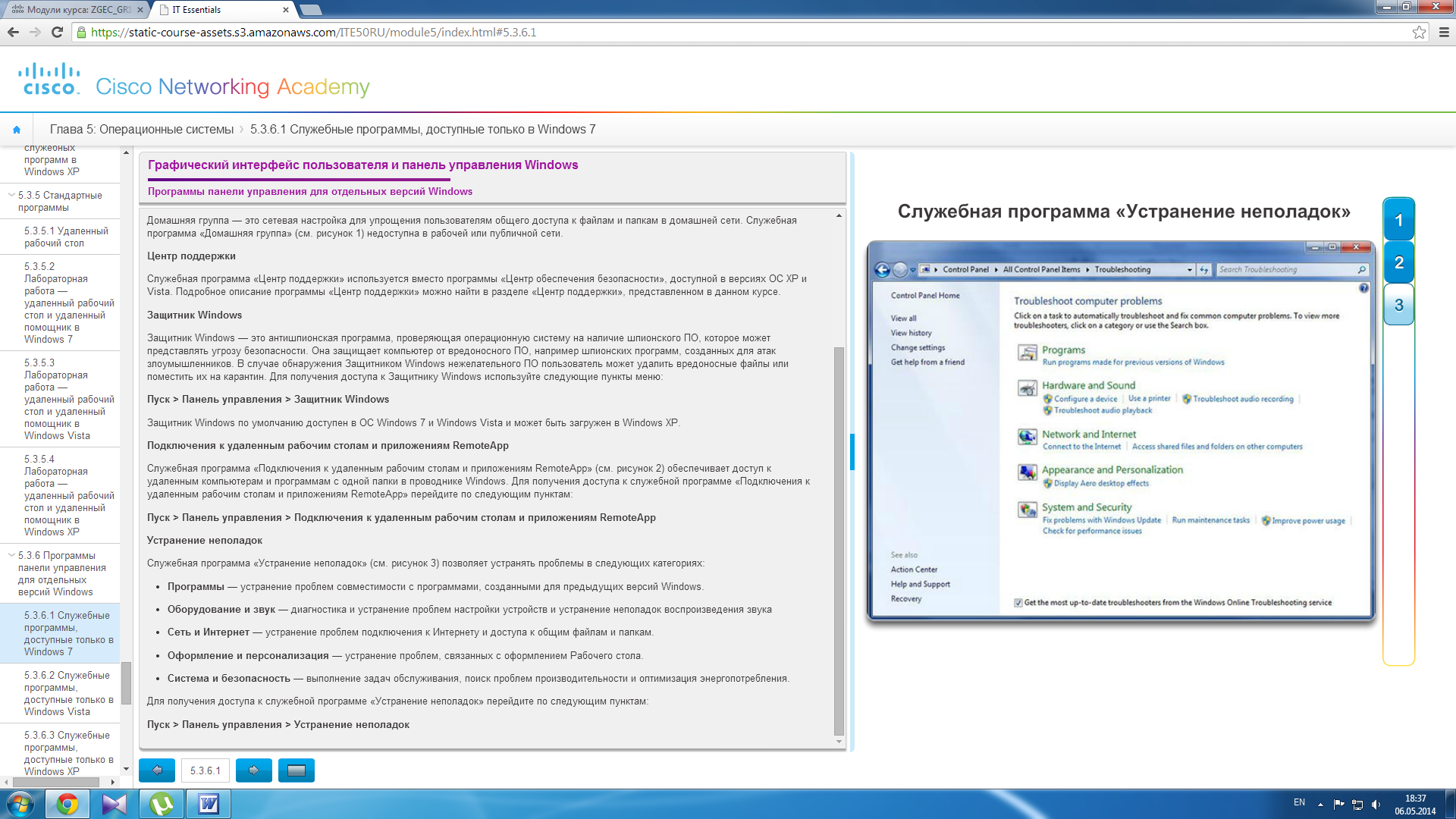This screenshot has width=1456, height=819.
Task: Open Google Chrome from the taskbar
Action: [x=67, y=804]
